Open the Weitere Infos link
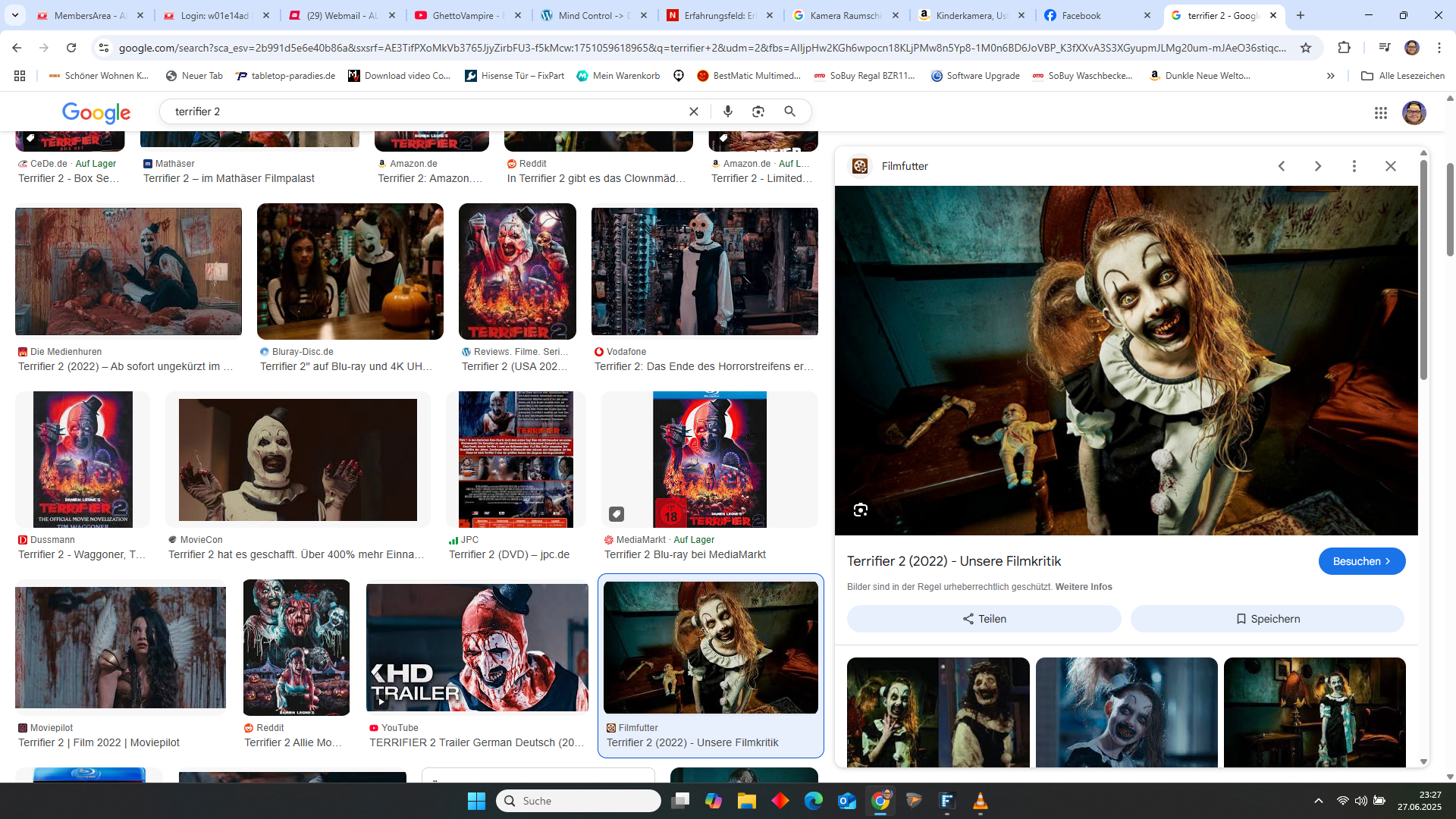Screen dimensions: 1456x819 pos(1084,587)
